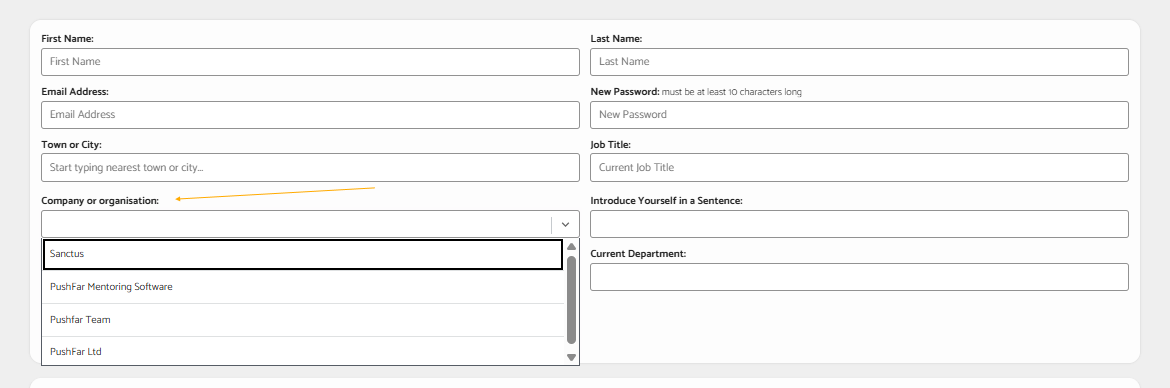Click the 'Job Title:' label
Viewport: 1170px width, 388px height.
tap(611, 145)
